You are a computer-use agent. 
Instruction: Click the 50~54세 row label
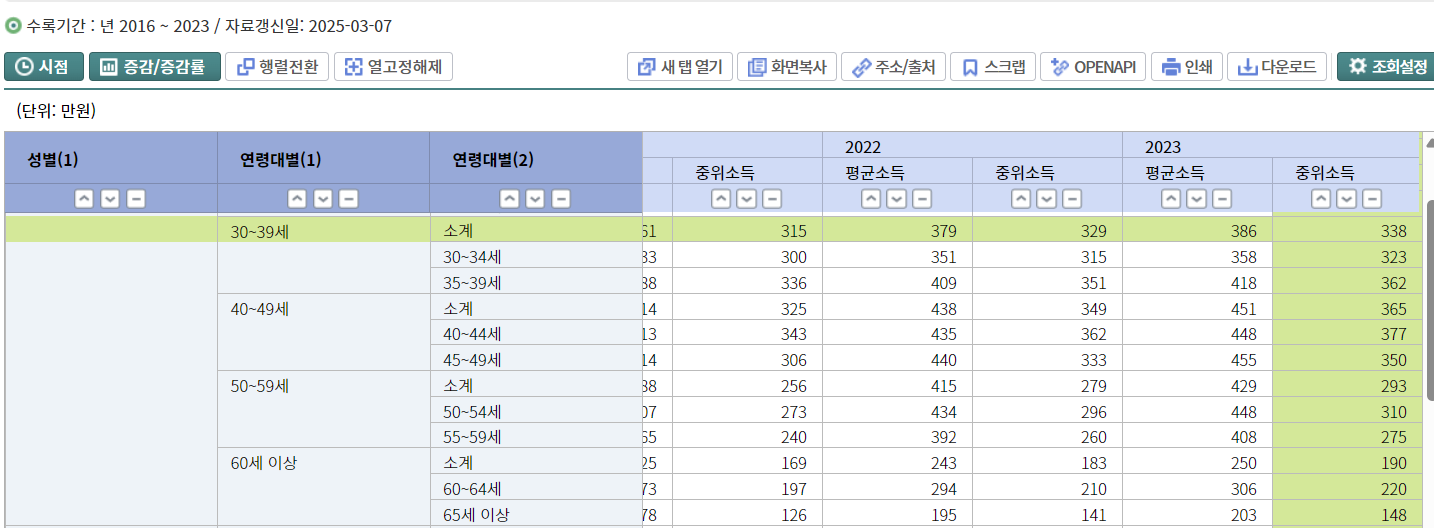click(472, 411)
